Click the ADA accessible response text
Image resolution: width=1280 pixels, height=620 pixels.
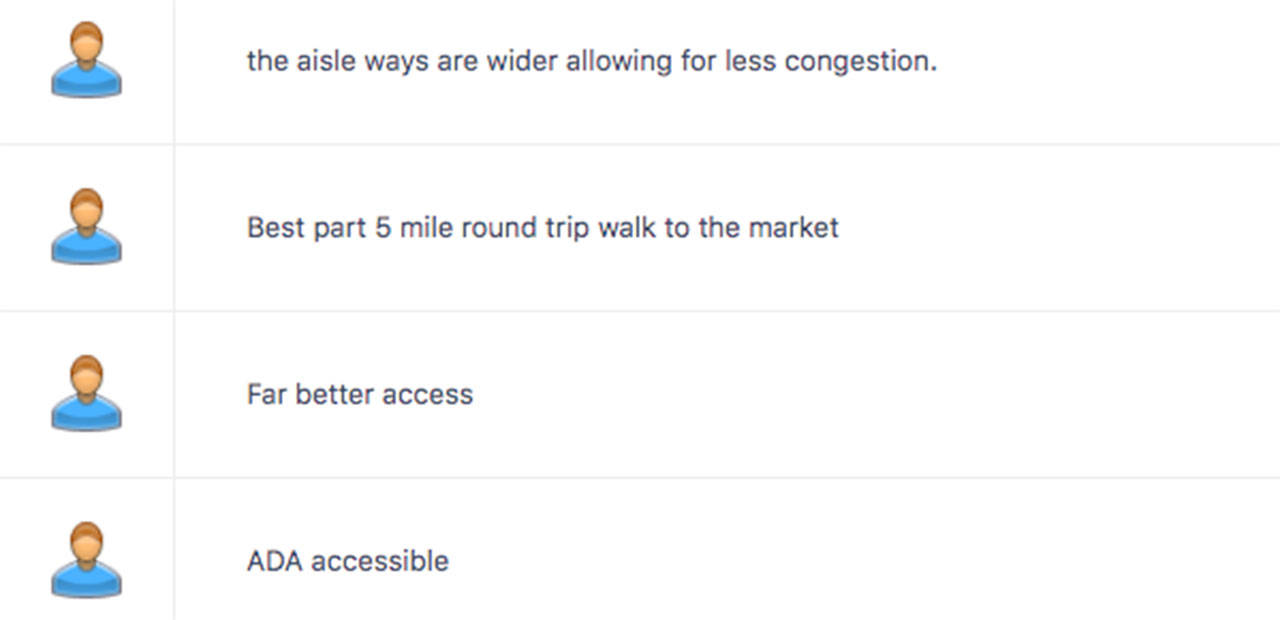[348, 561]
